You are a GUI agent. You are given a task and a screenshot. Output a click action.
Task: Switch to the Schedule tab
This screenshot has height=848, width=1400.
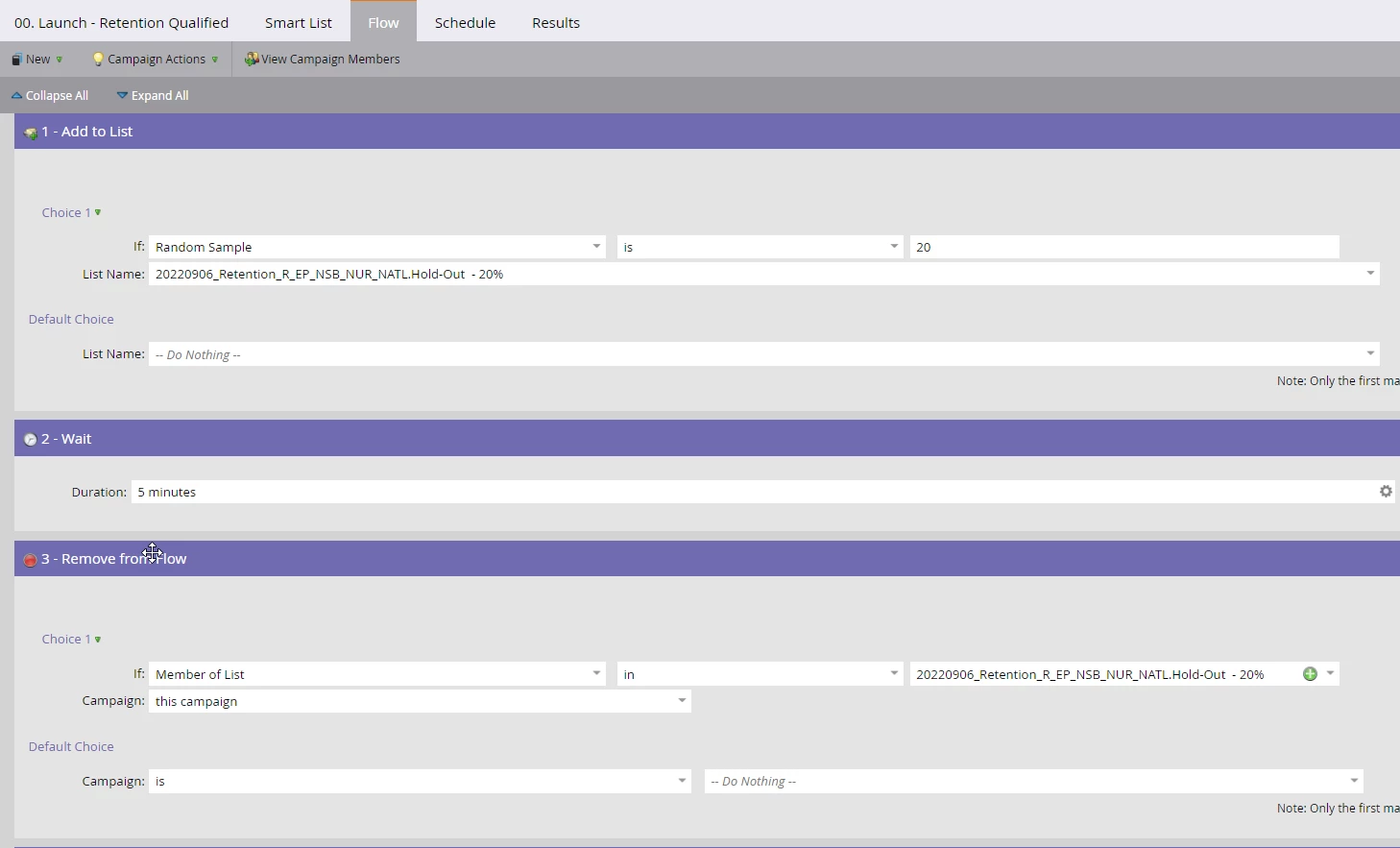click(465, 22)
